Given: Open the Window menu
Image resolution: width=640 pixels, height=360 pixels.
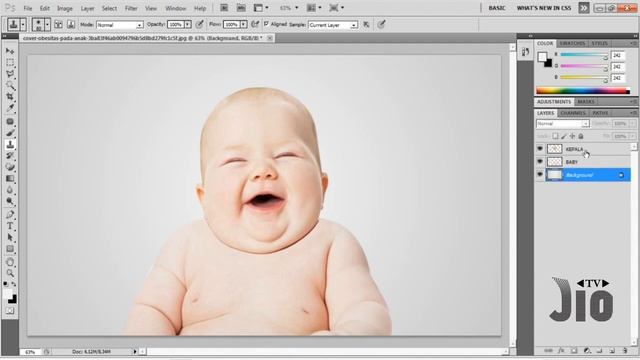Looking at the screenshot, I should pyautogui.click(x=176, y=8).
